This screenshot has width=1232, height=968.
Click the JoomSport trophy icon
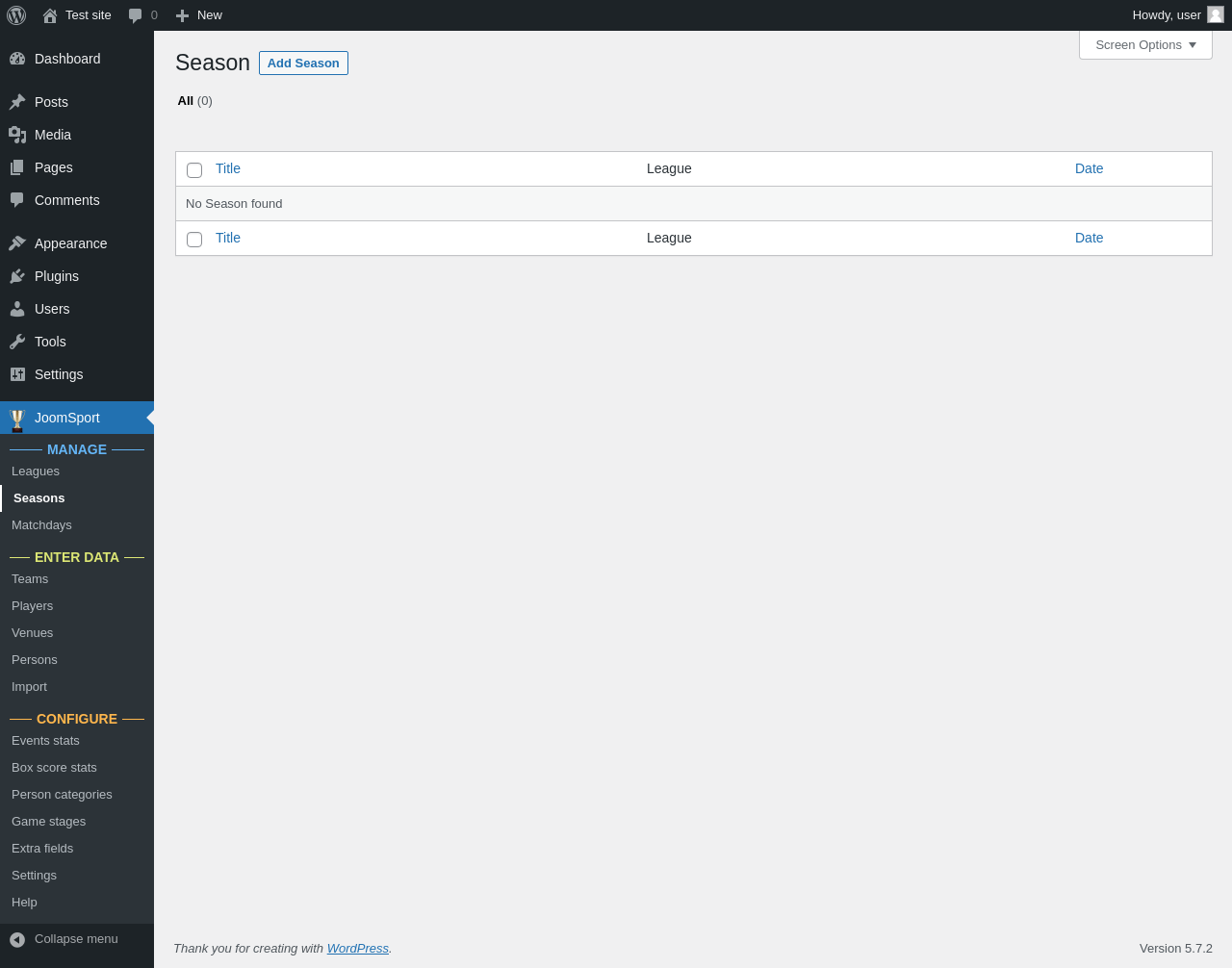click(17, 420)
